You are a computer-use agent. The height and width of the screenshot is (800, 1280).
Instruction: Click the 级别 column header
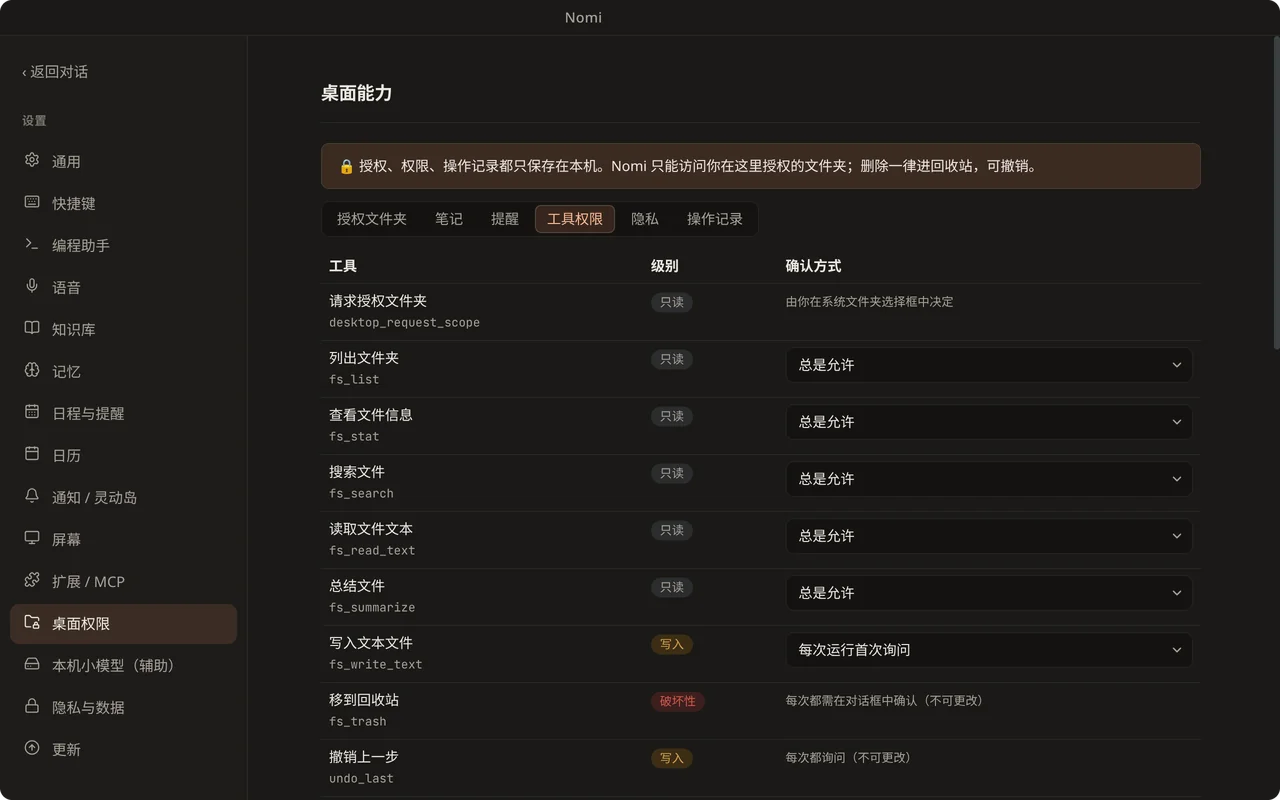coord(665,266)
